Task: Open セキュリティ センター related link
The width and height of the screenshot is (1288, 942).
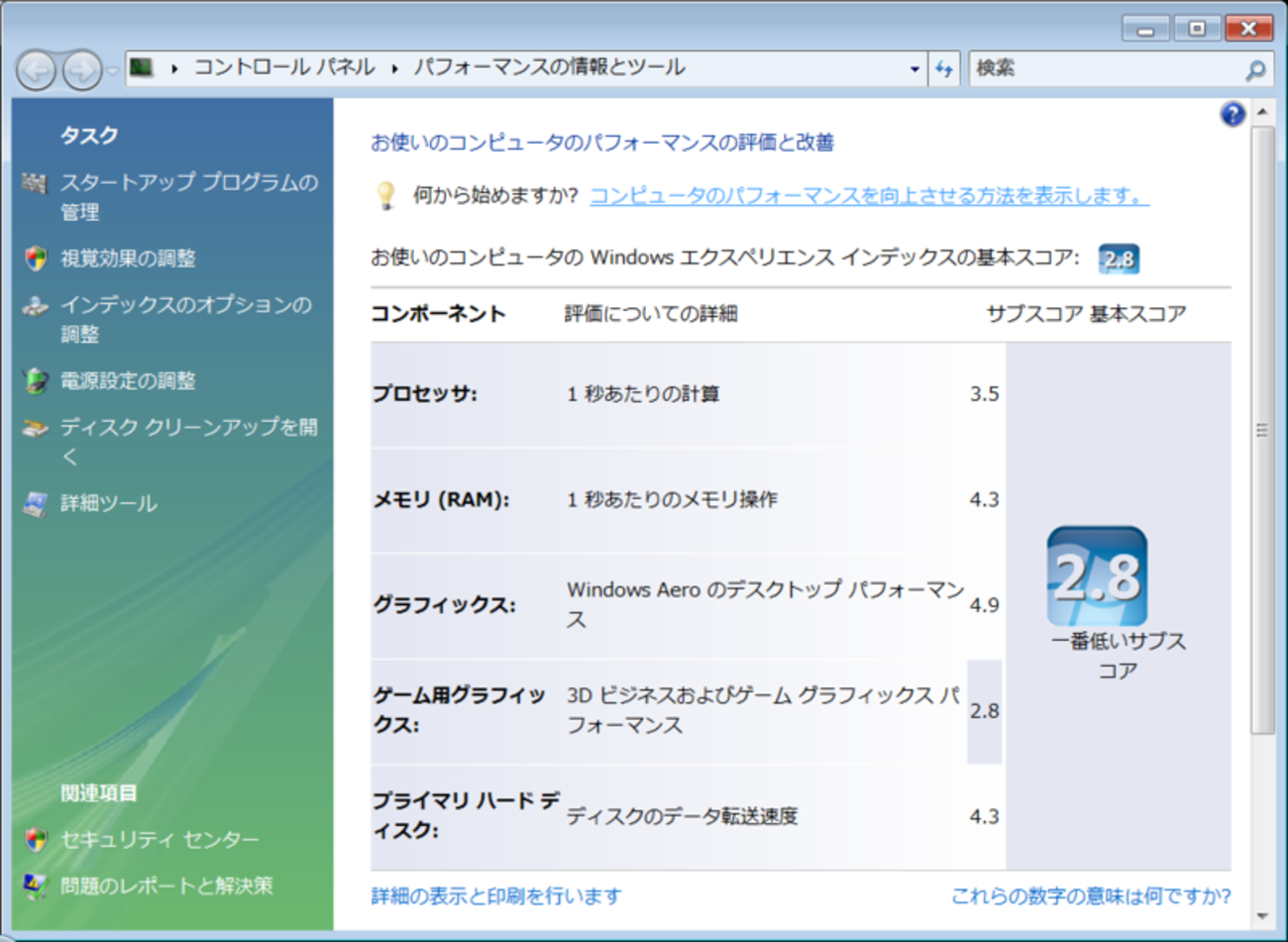Action: coord(160,840)
